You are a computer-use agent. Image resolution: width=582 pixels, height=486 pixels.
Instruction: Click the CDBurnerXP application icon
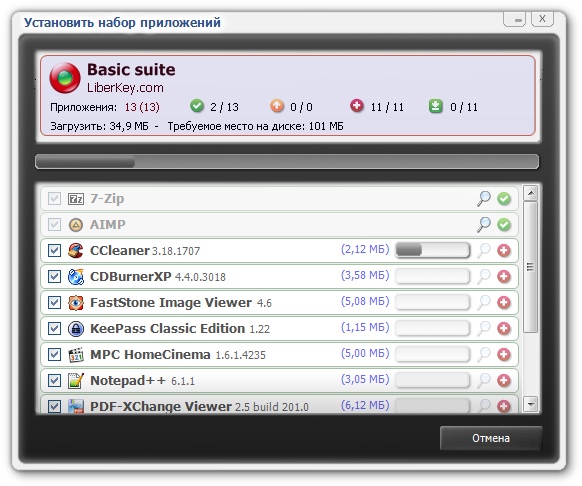pos(76,277)
